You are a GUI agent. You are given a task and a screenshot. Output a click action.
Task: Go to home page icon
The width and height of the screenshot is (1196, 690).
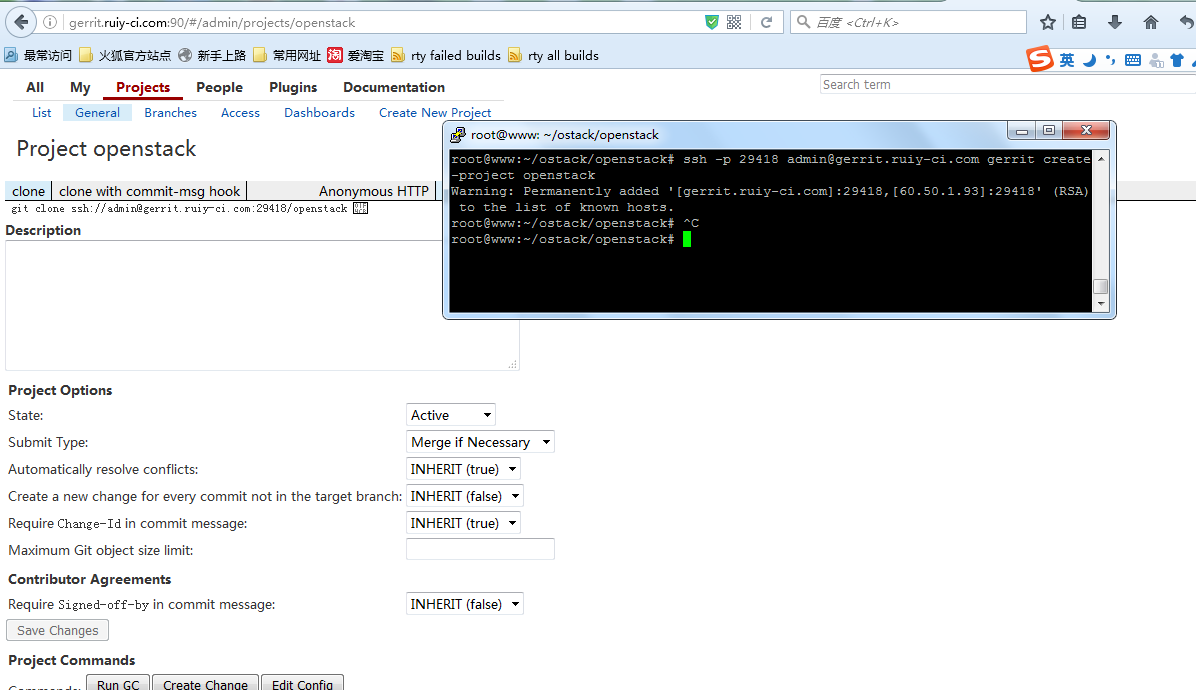pos(1150,22)
